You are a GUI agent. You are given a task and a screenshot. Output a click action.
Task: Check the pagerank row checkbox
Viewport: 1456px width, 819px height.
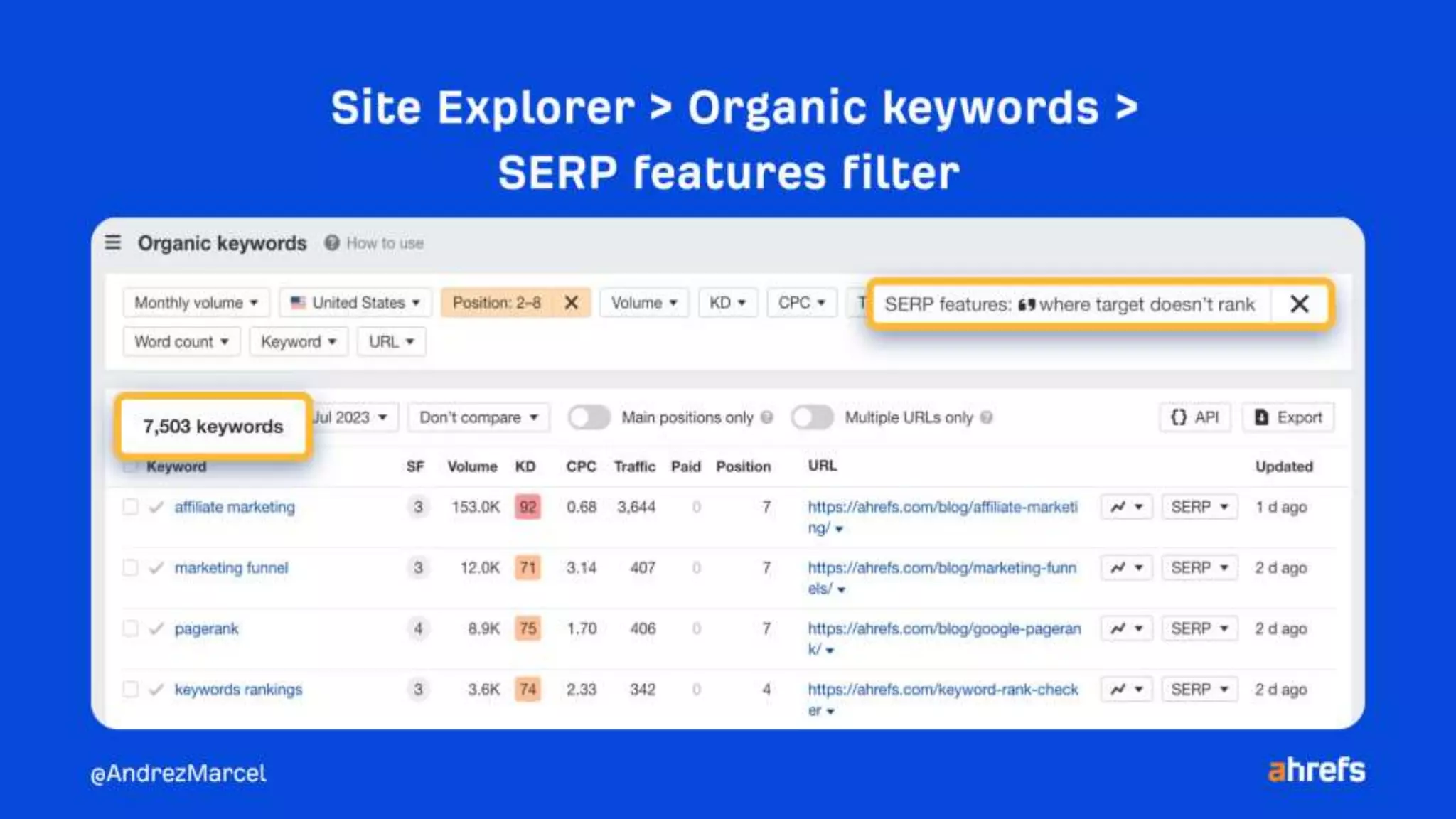130,628
